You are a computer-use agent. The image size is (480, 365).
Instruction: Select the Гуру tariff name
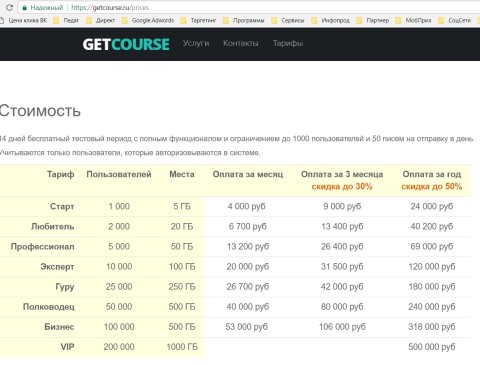[x=65, y=287]
